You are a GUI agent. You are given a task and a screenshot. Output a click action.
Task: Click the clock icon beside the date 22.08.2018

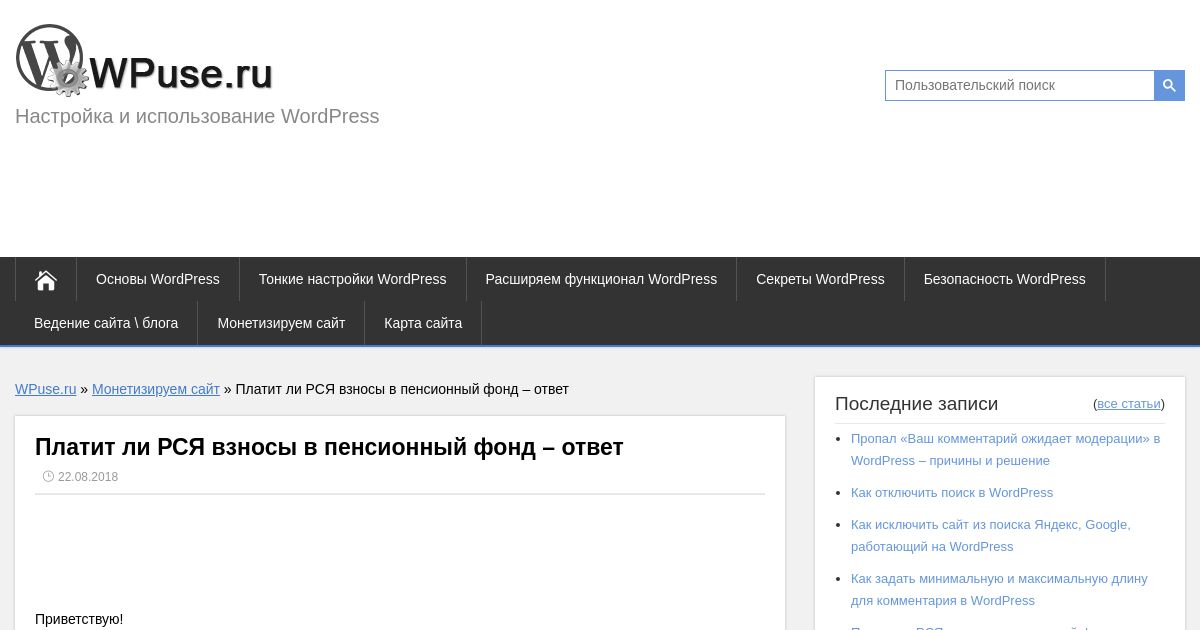pos(48,477)
